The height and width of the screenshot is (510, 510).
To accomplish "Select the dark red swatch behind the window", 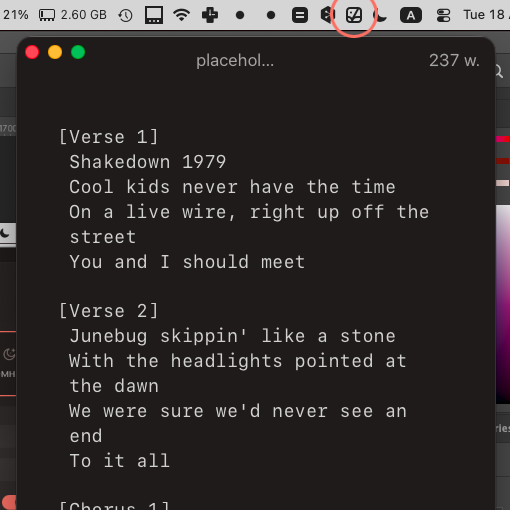I will coord(503,161).
